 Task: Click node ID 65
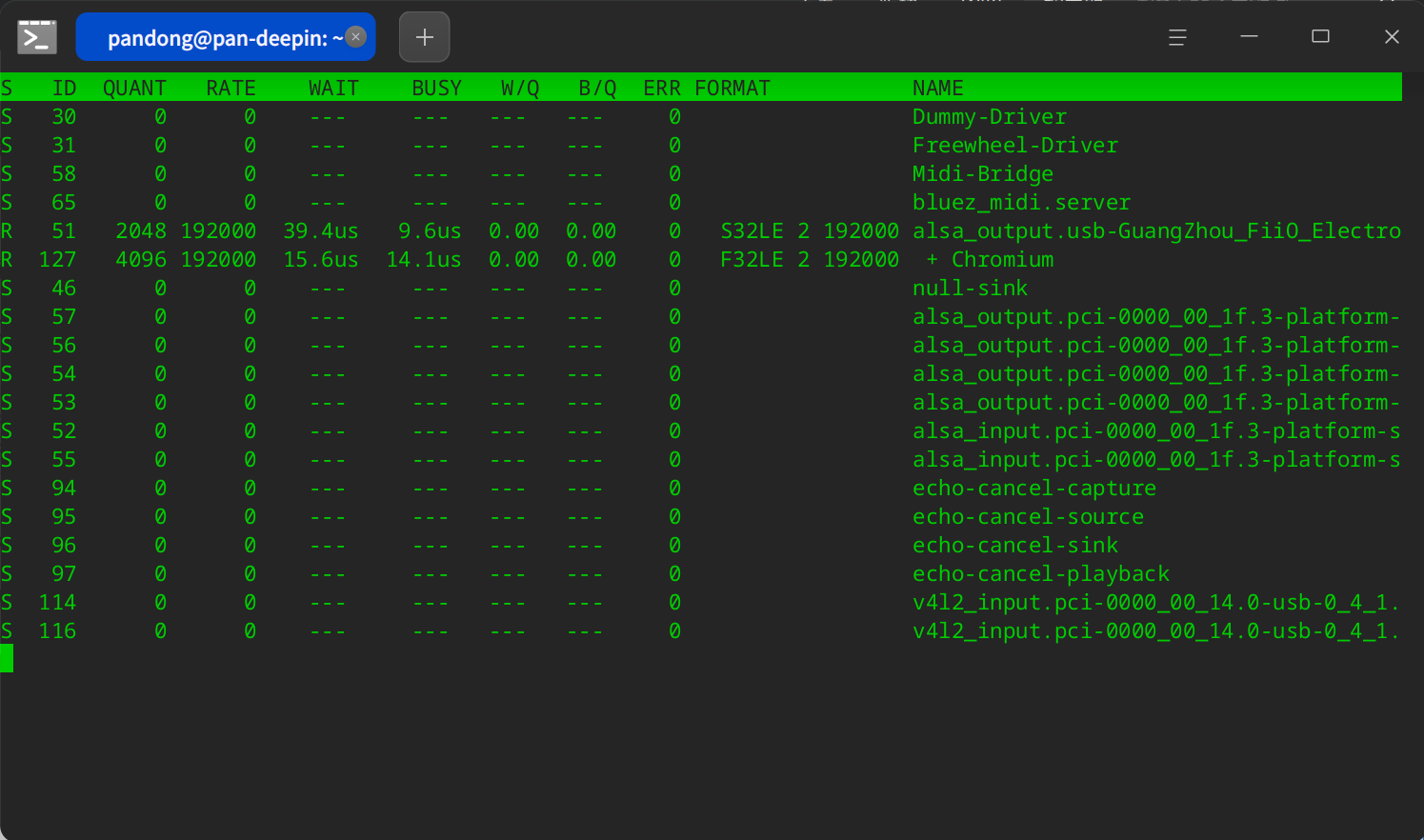[x=64, y=202]
